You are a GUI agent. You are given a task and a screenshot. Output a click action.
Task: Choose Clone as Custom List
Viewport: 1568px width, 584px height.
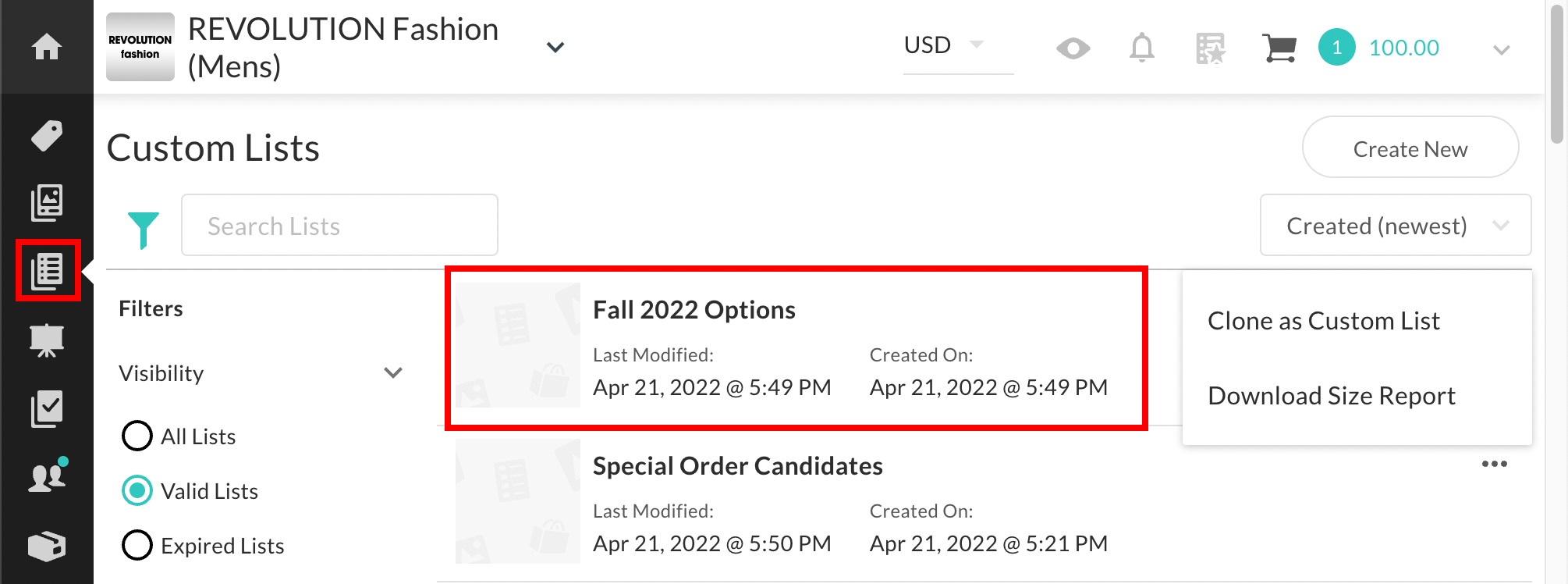(x=1324, y=321)
